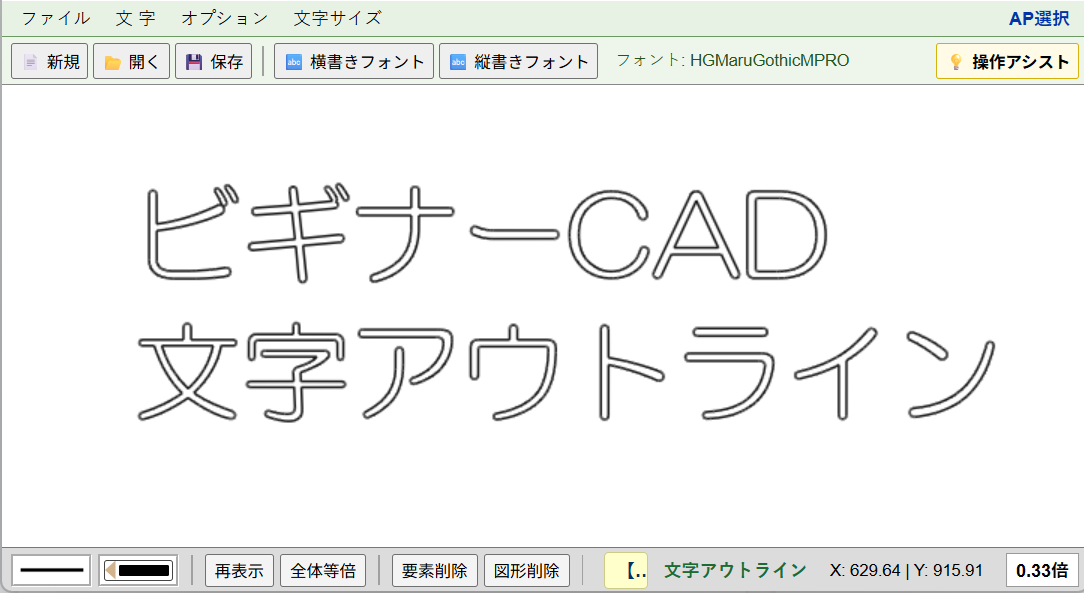
Task: Click the X Y coordinates readout
Action: [906, 570]
